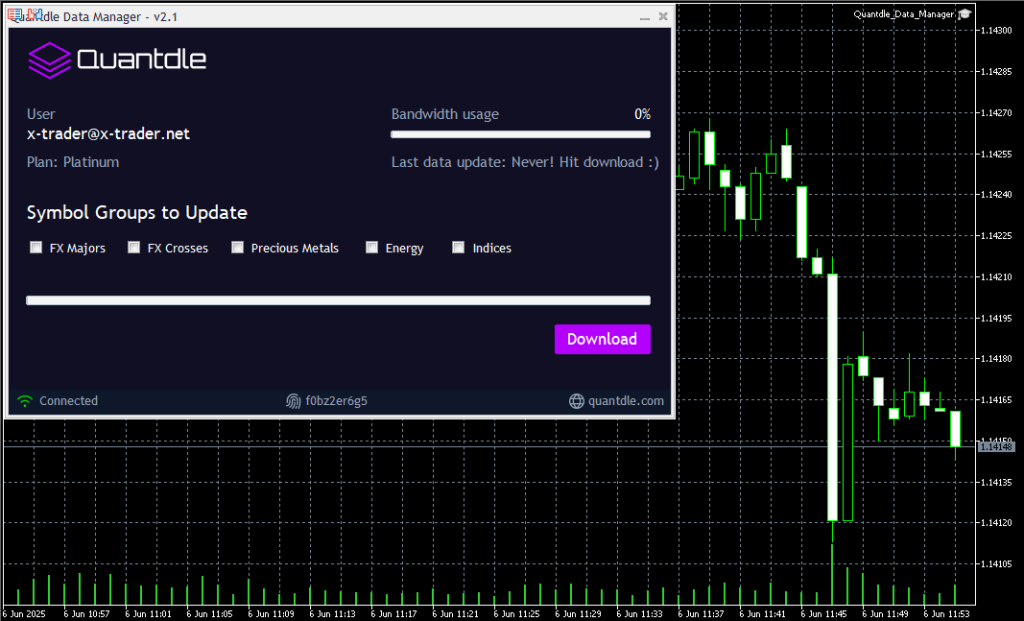Click the download progress bar above Download
The image size is (1024, 621).
[338, 300]
